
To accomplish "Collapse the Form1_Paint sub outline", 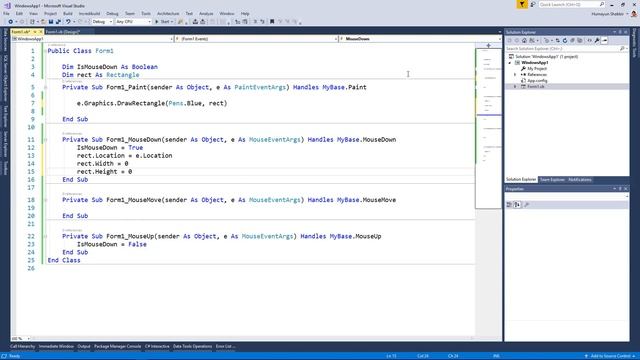I will click(x=45, y=87).
